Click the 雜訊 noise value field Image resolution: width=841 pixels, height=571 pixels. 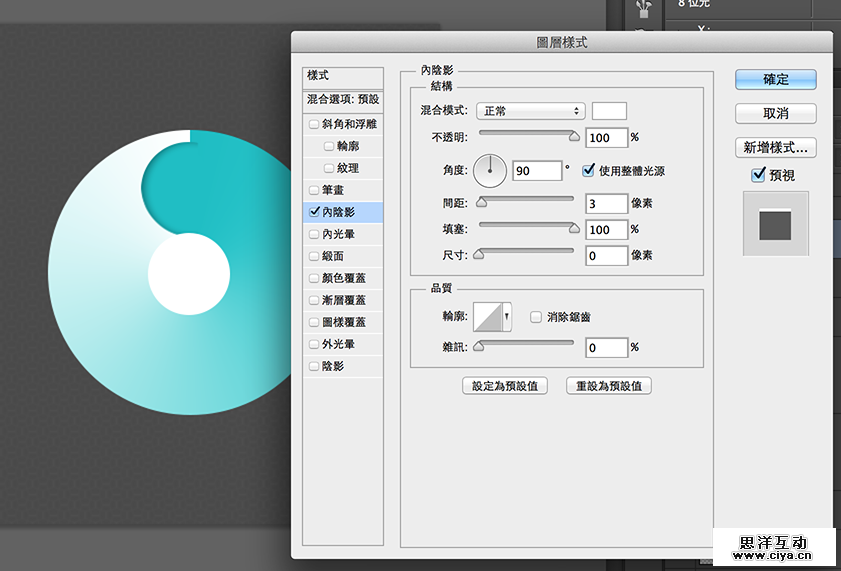607,348
